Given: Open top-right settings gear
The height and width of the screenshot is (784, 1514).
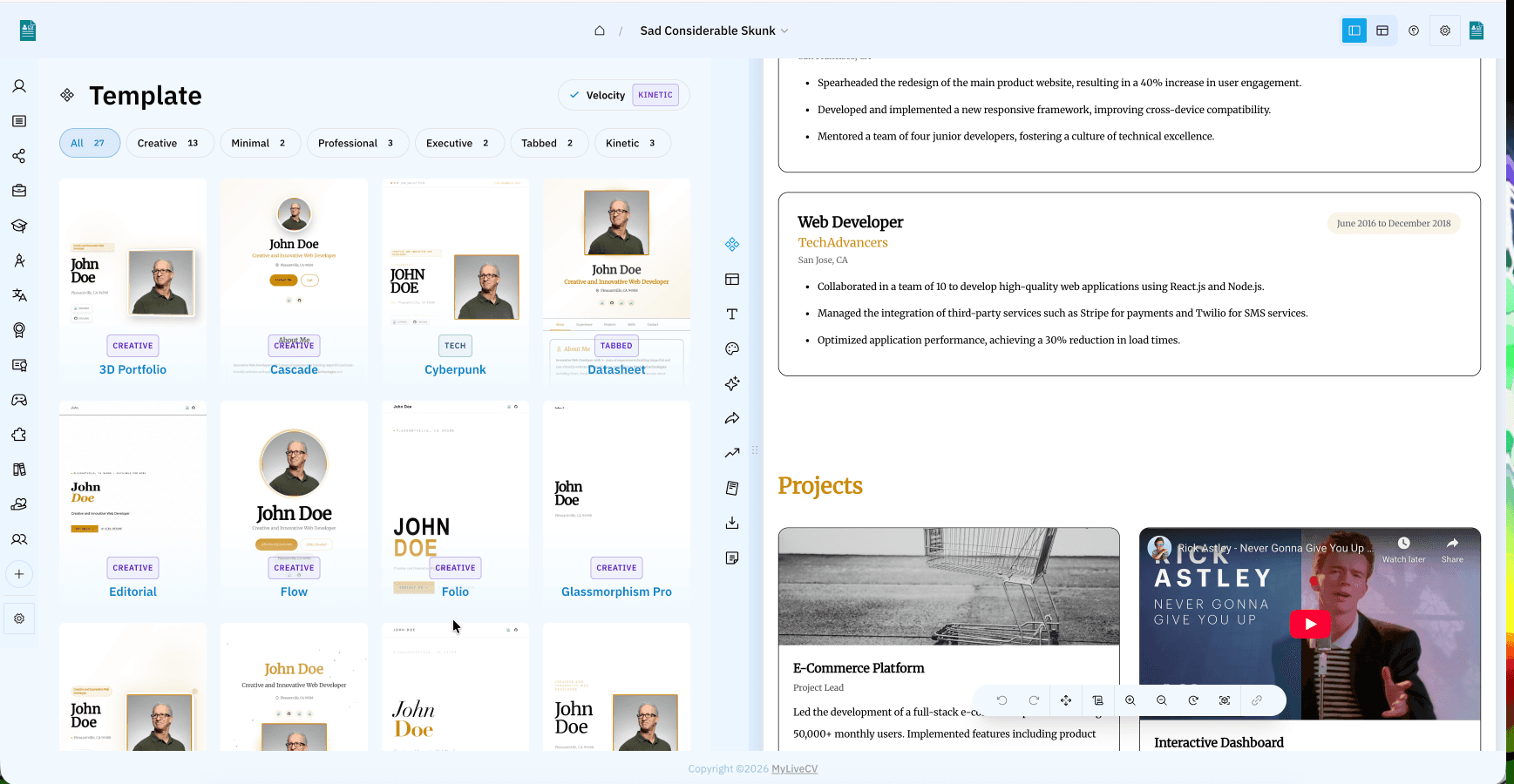Looking at the screenshot, I should click(1445, 30).
